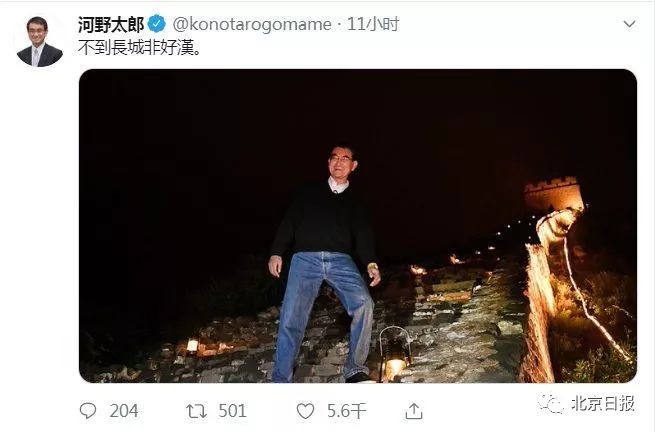Select the tweet text 不到長城非好漢。
Screen dimensions: 655x432
pyautogui.click(x=140, y=48)
